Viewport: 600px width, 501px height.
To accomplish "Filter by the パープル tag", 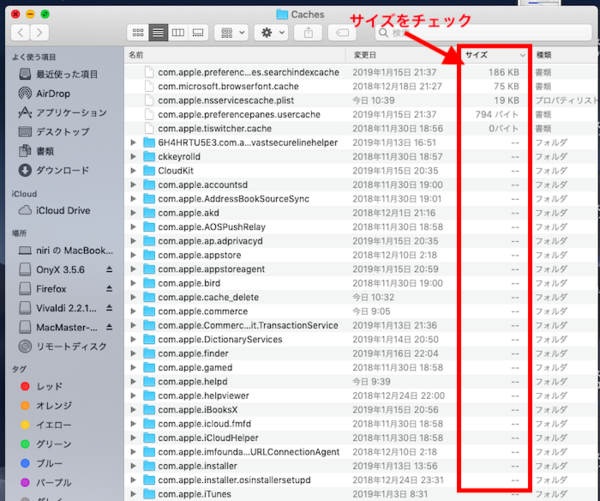I will click(46, 483).
